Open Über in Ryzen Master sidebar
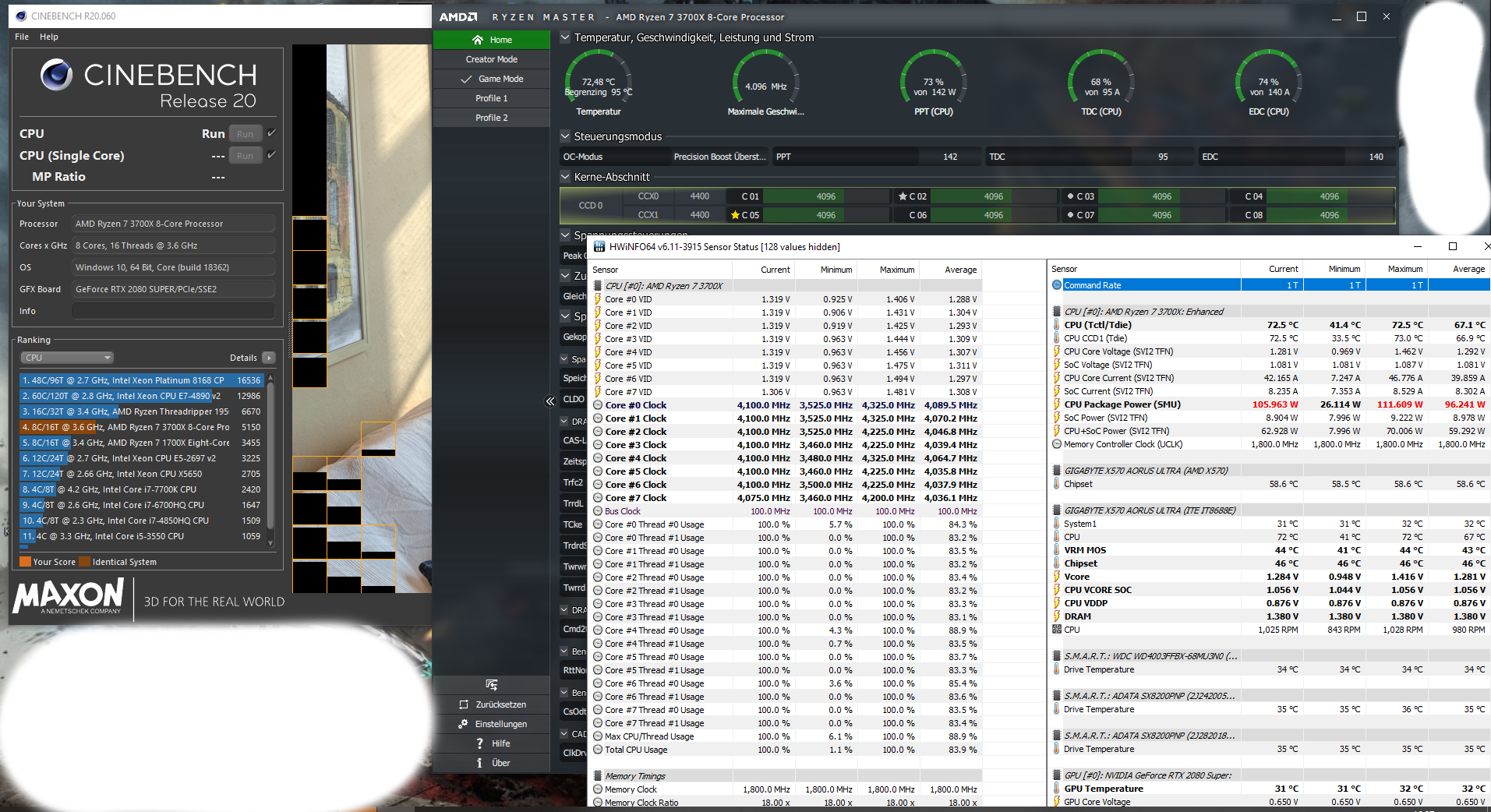The image size is (1491, 812). pyautogui.click(x=492, y=763)
